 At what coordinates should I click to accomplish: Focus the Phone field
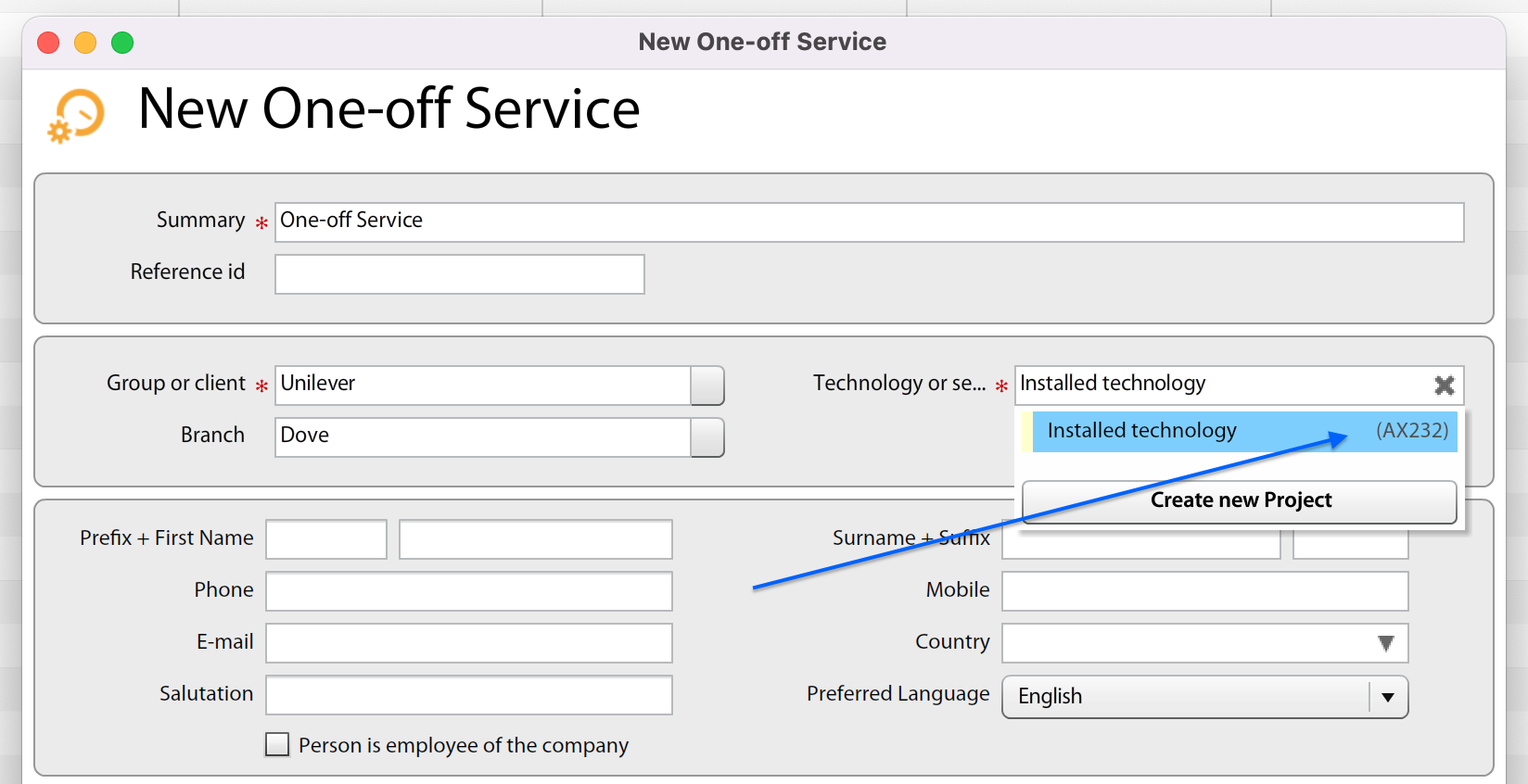[x=469, y=591]
